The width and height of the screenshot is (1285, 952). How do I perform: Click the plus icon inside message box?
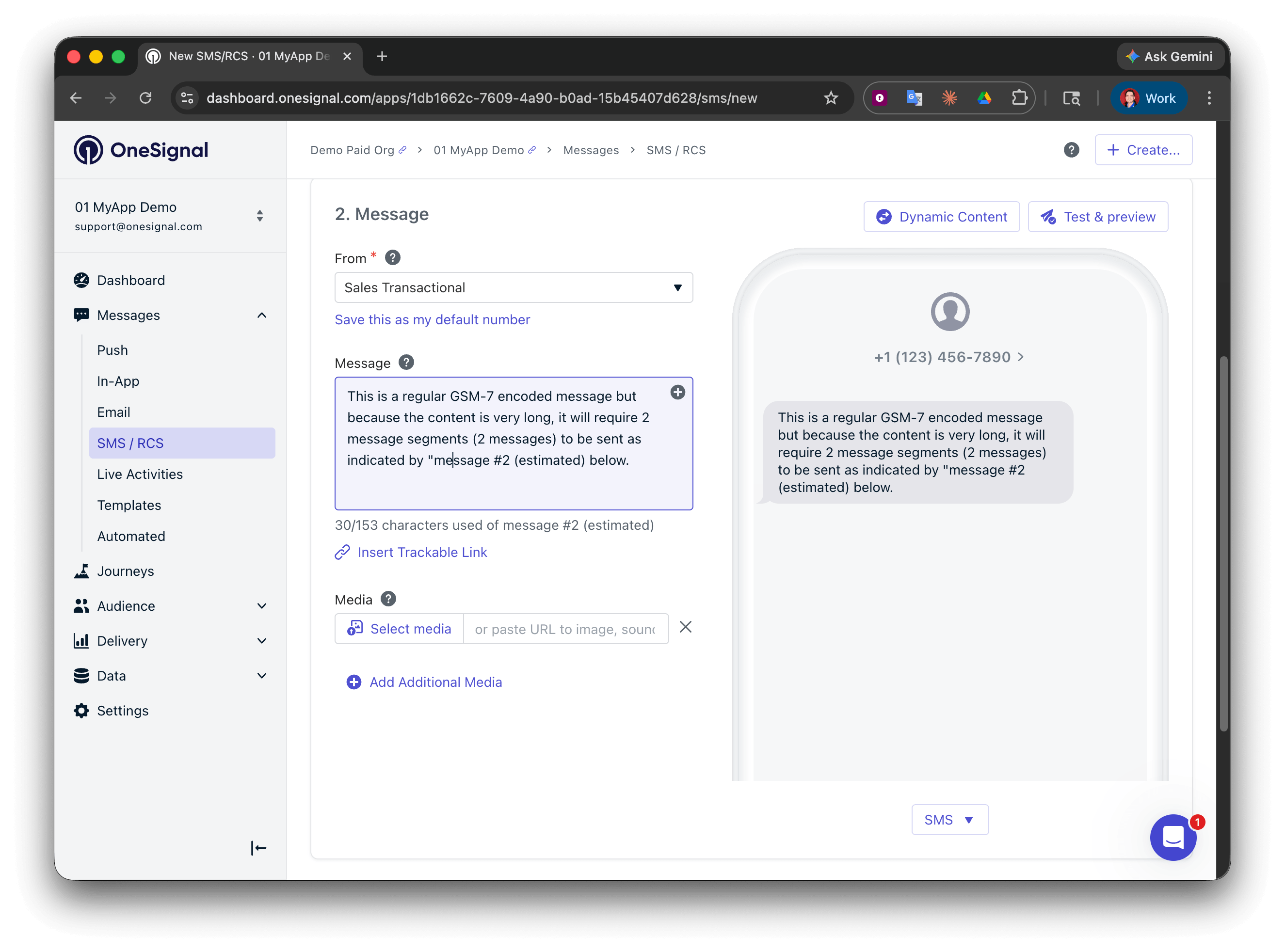click(x=677, y=393)
